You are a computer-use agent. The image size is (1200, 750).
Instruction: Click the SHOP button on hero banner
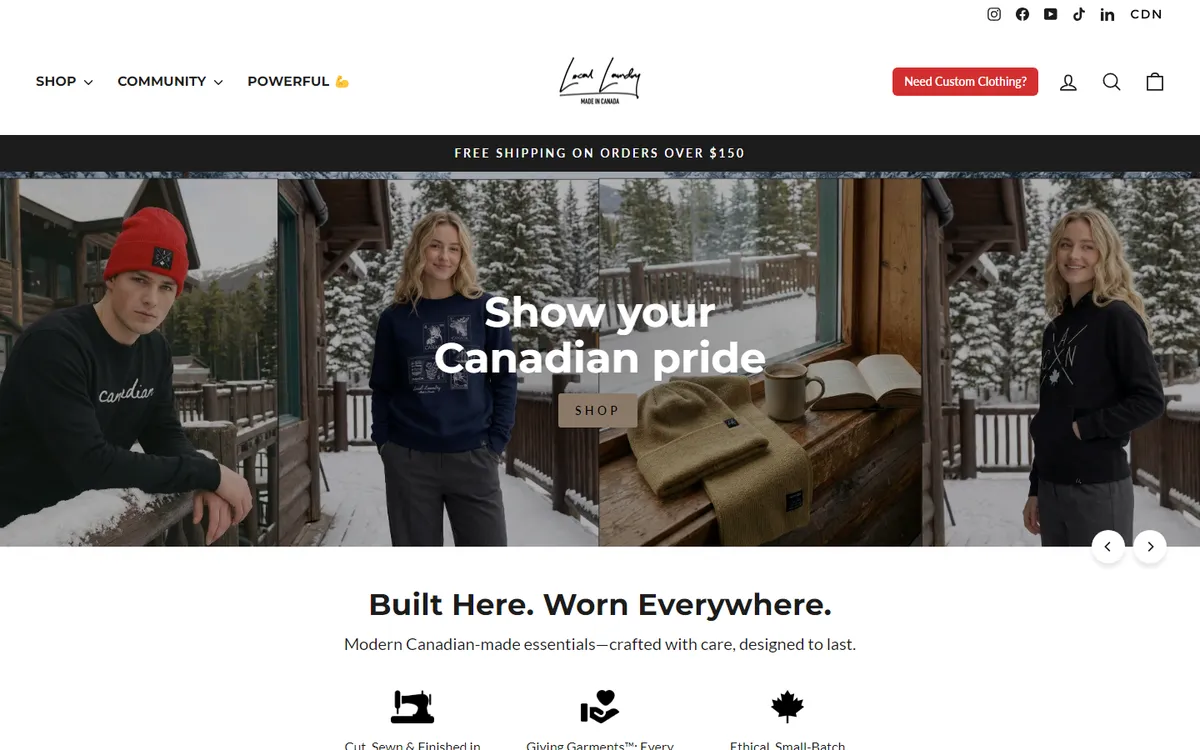point(597,410)
